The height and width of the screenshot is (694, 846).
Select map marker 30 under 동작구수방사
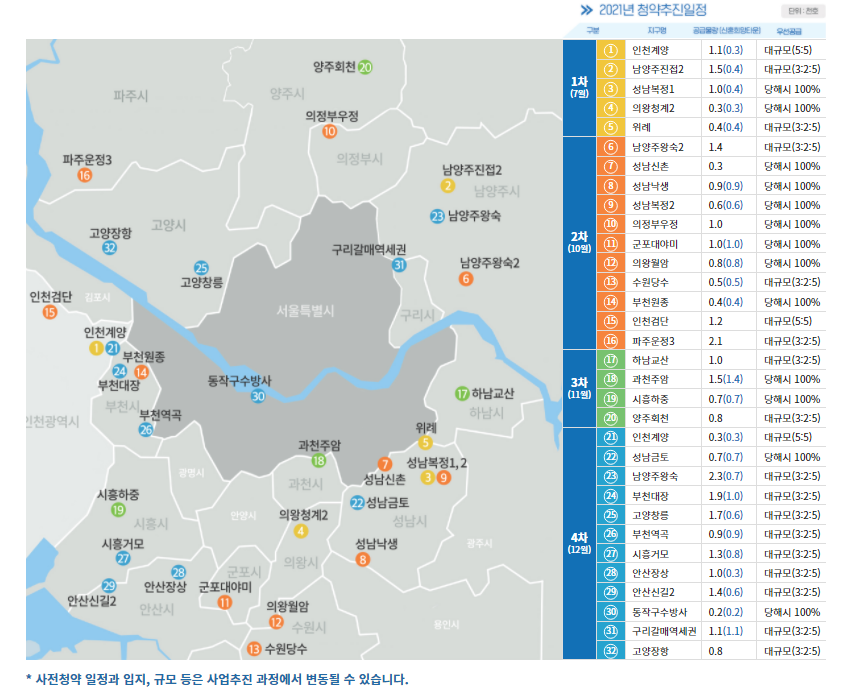(258, 396)
